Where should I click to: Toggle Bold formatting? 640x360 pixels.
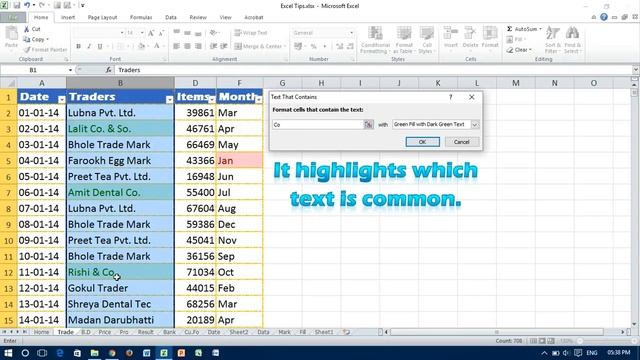click(78, 47)
